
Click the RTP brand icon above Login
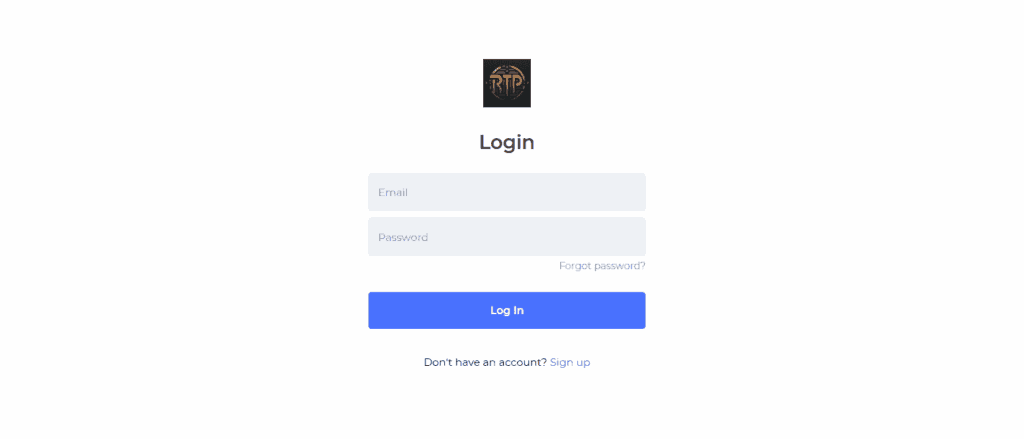coord(507,83)
